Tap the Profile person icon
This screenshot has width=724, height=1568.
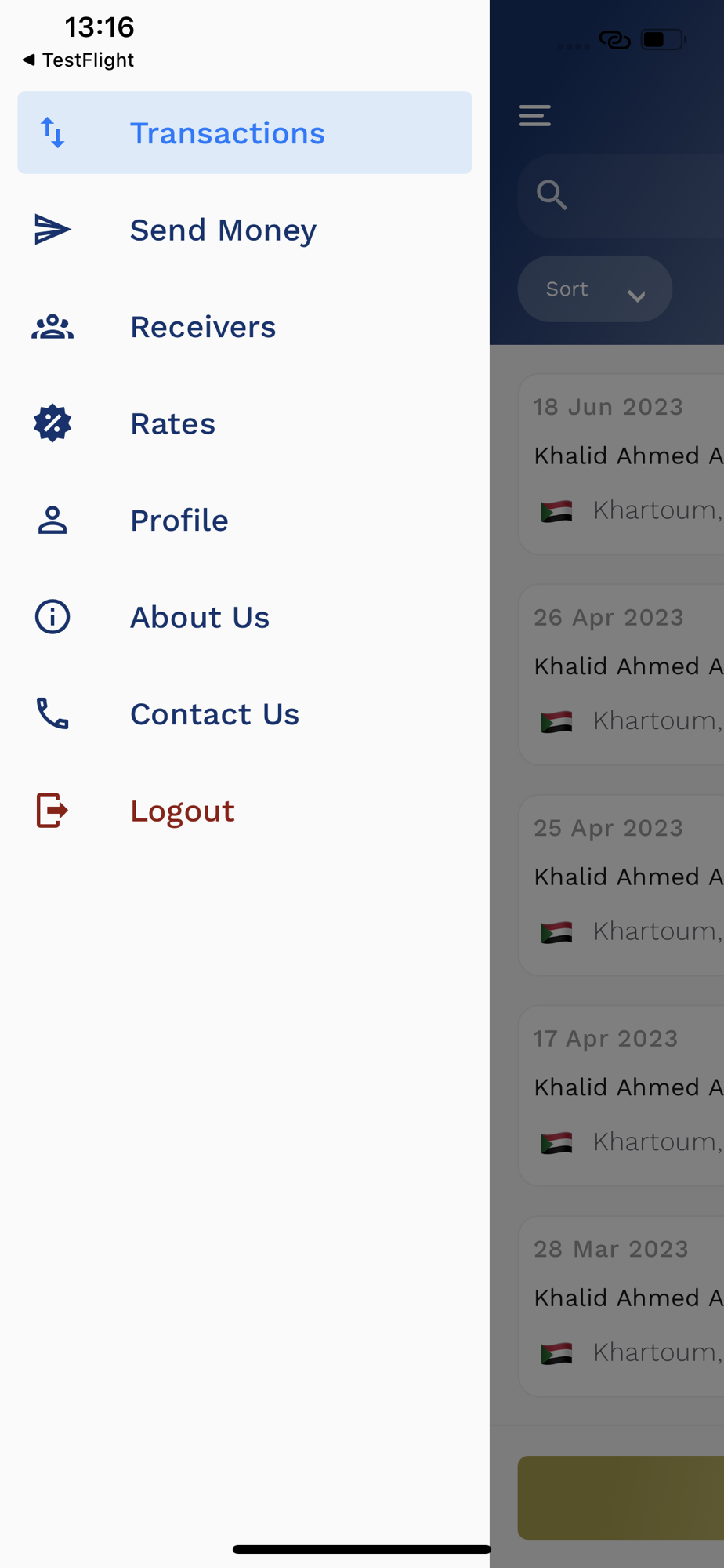pos(52,521)
